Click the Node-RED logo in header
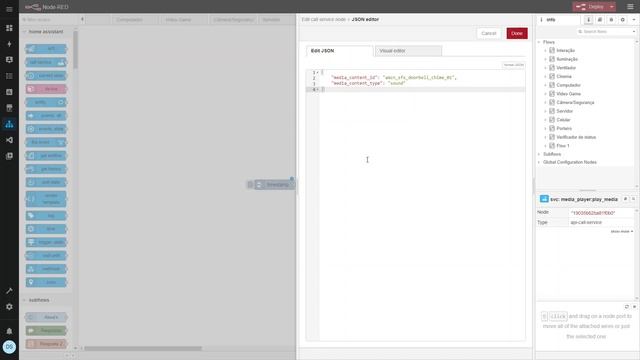This screenshot has height=360, width=640. click(47, 7)
